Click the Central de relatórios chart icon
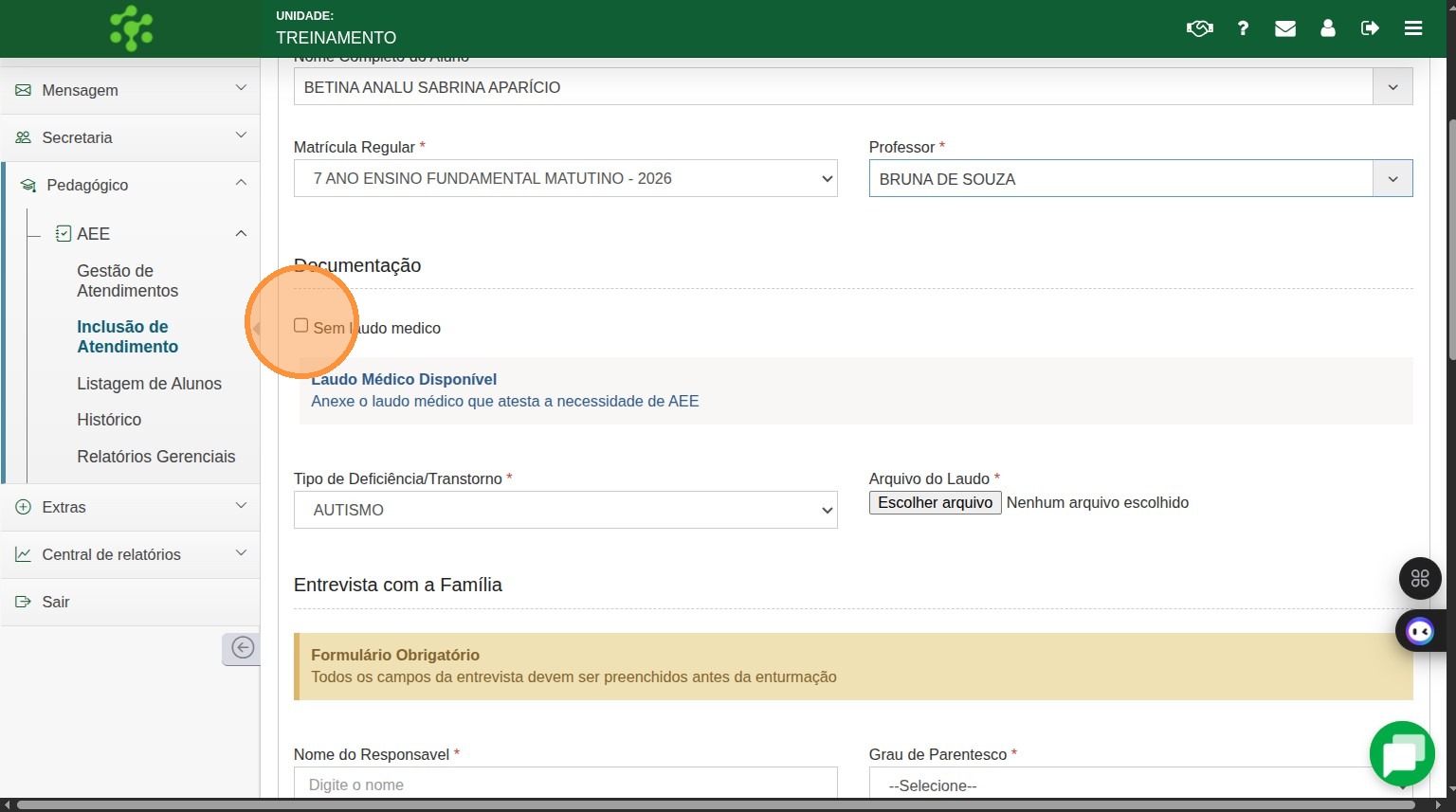This screenshot has width=1456, height=812. (23, 554)
